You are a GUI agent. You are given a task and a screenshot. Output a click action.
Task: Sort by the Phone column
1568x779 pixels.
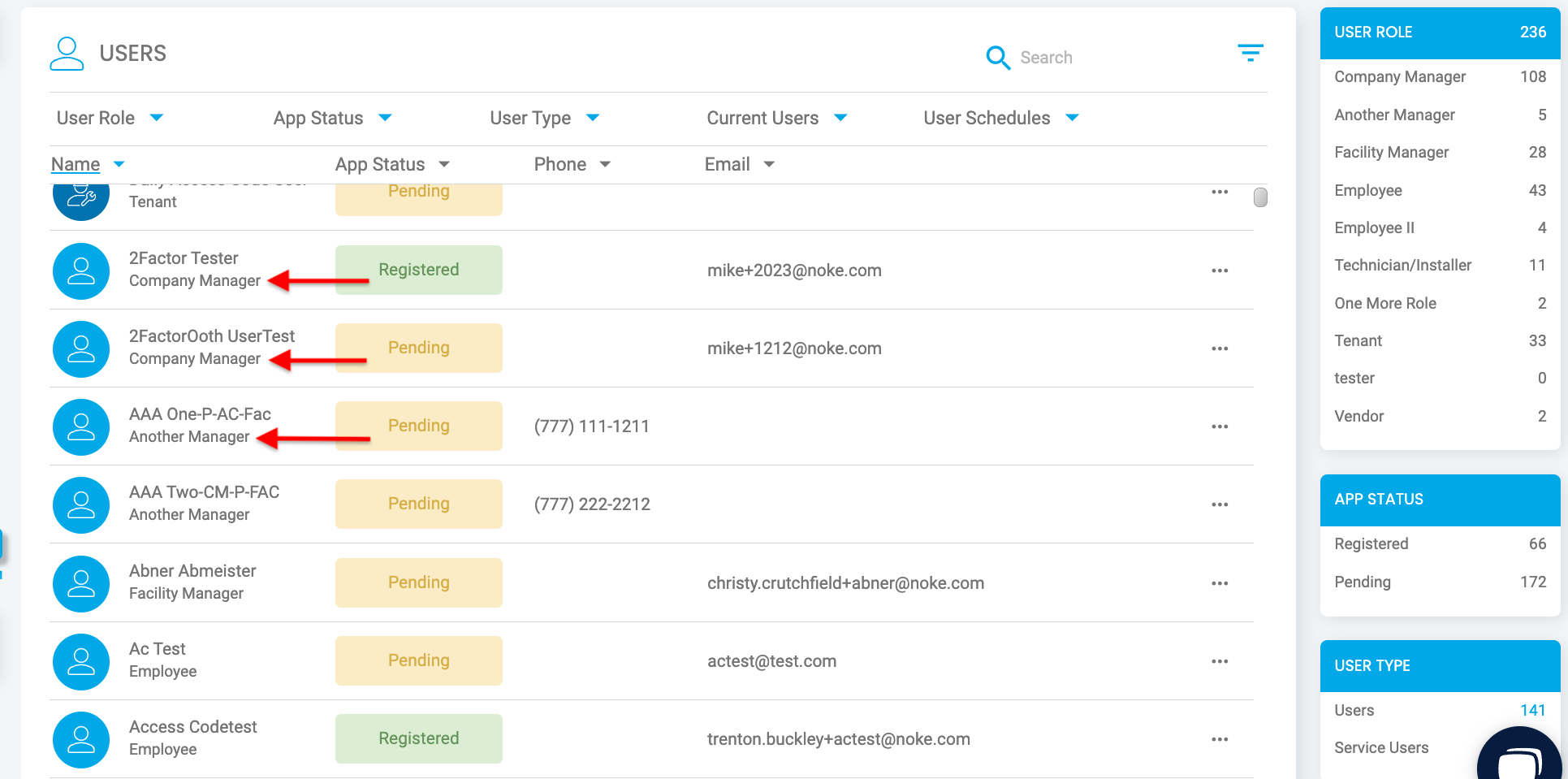(572, 164)
